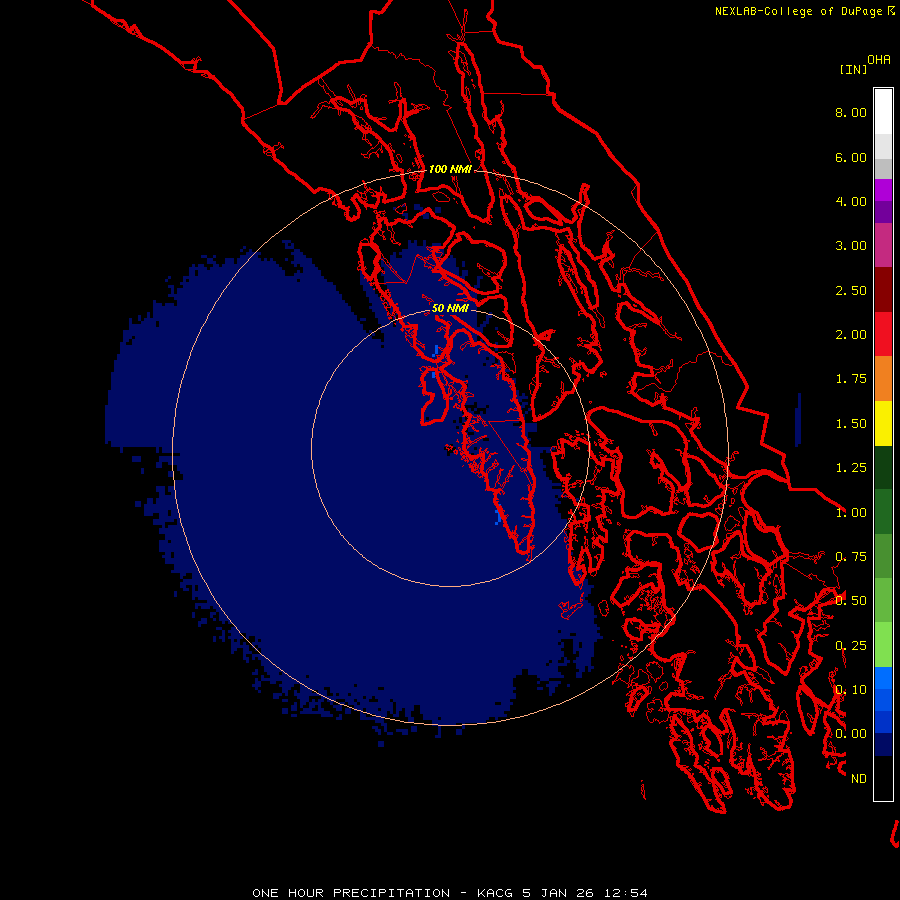The height and width of the screenshot is (900, 900).
Task: Click the 2.50 legend value
Action: pos(851,290)
